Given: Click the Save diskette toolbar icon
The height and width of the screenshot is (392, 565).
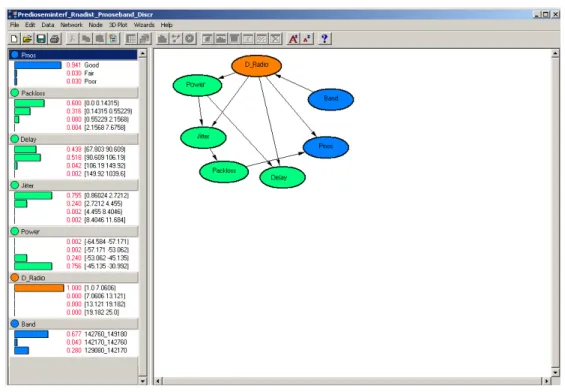Looking at the screenshot, I should [x=41, y=39].
